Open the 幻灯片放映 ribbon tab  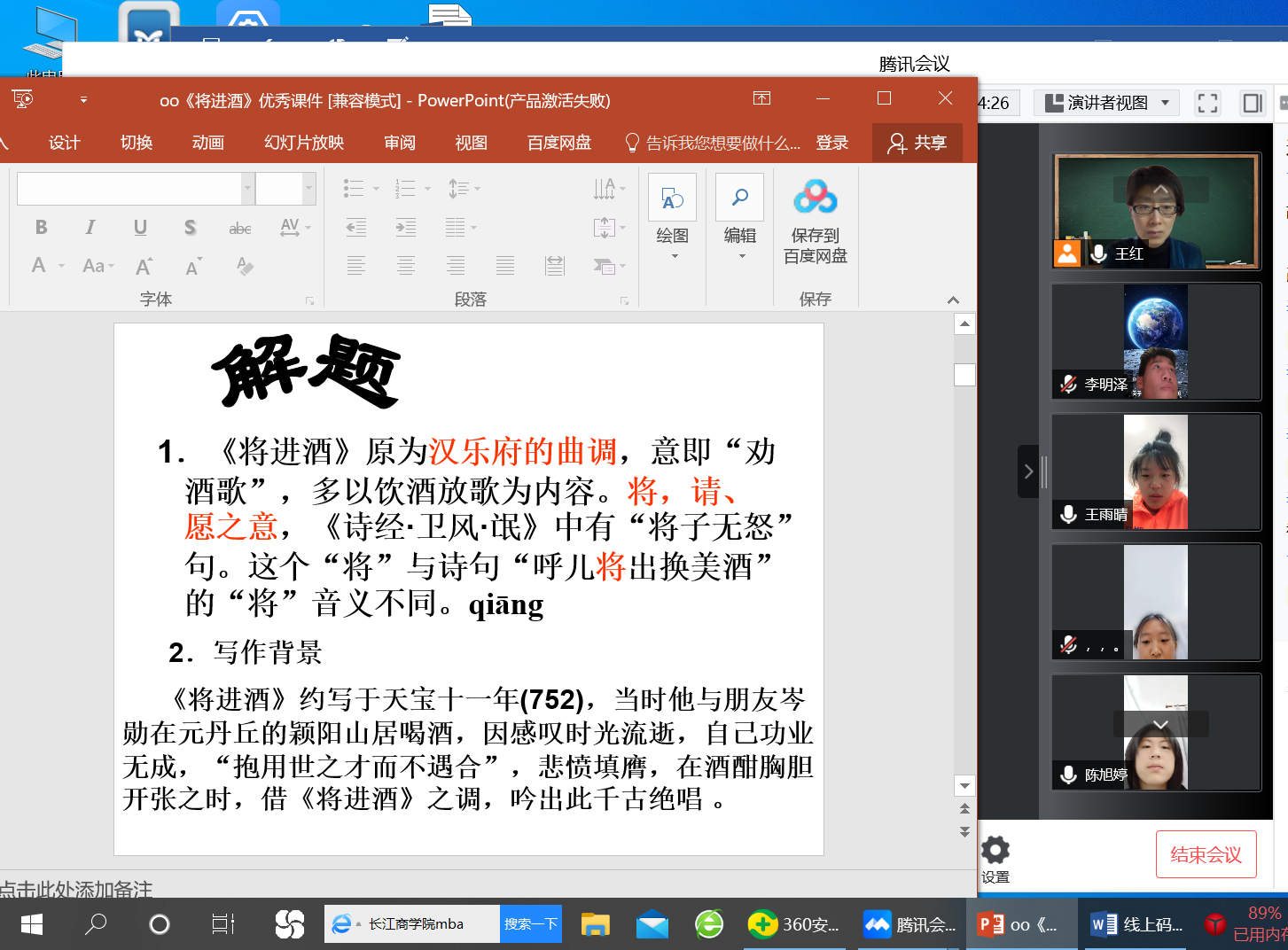pyautogui.click(x=304, y=143)
